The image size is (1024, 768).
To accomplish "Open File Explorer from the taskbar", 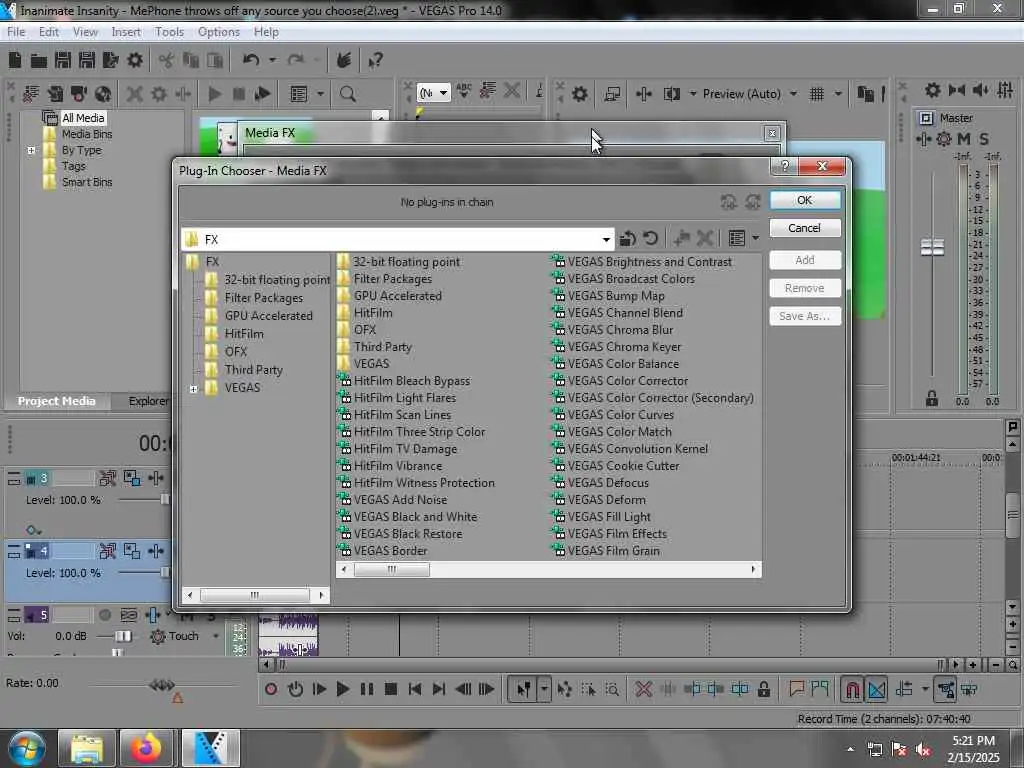I will [87, 748].
